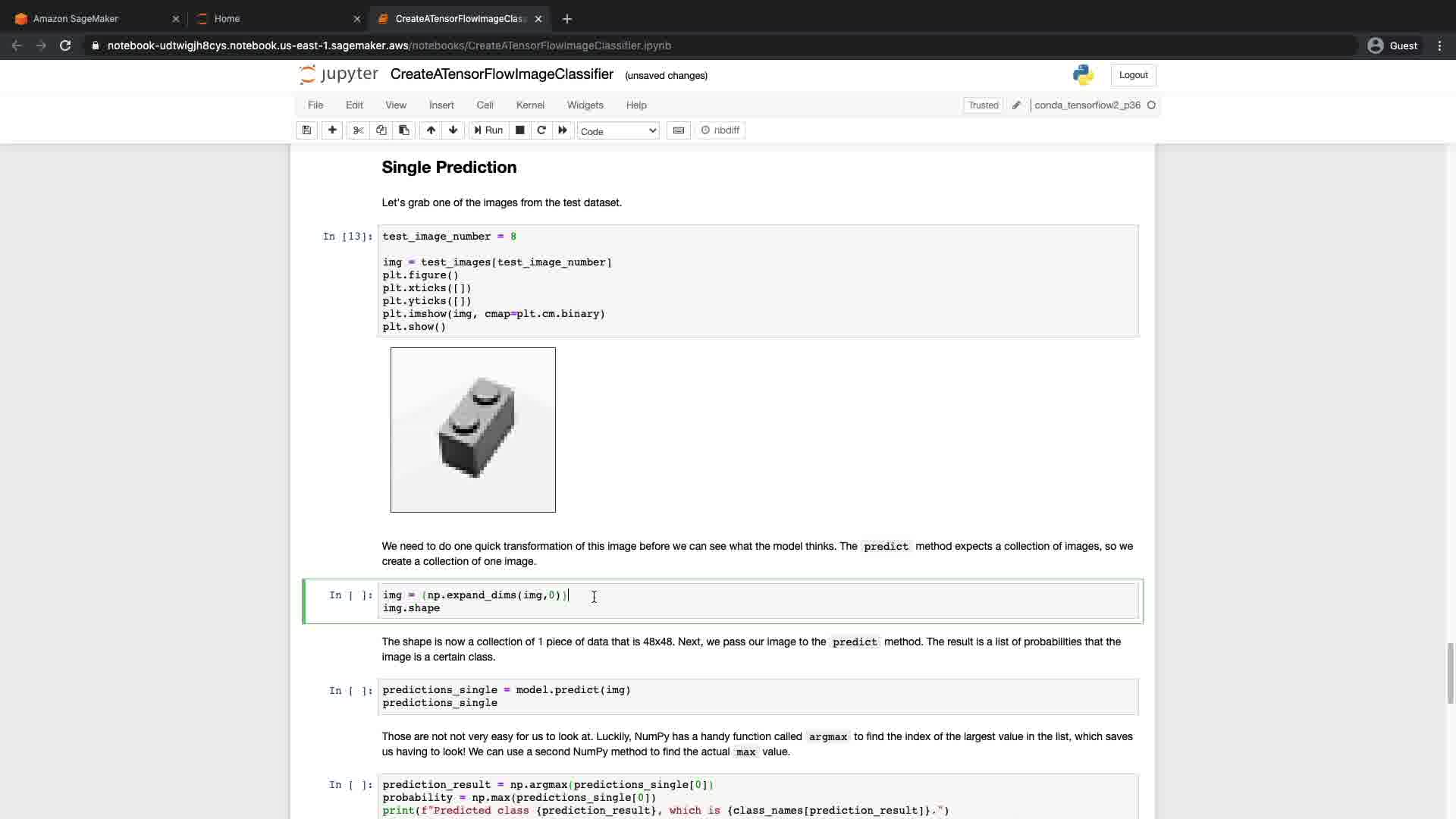
Task: Open the Kernel menu
Action: (530, 105)
